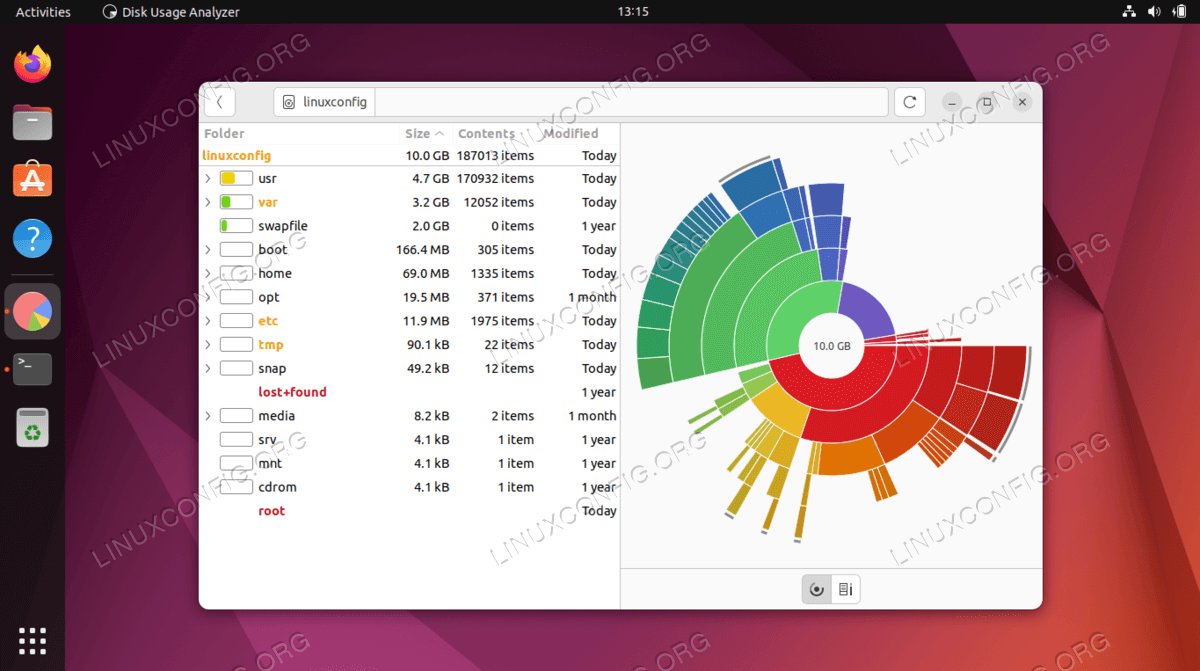The width and height of the screenshot is (1200, 671).
Task: Open the Files app in dock
Action: (33, 124)
